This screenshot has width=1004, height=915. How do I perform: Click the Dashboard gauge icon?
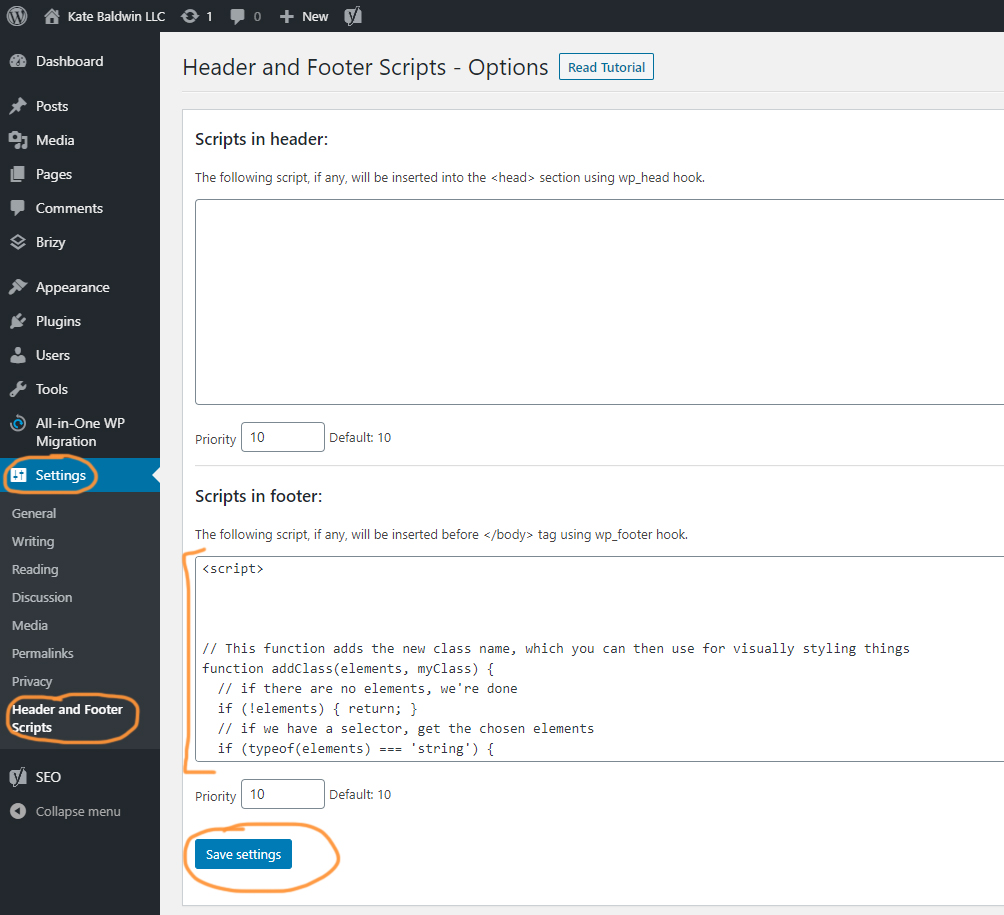pyautogui.click(x=18, y=61)
